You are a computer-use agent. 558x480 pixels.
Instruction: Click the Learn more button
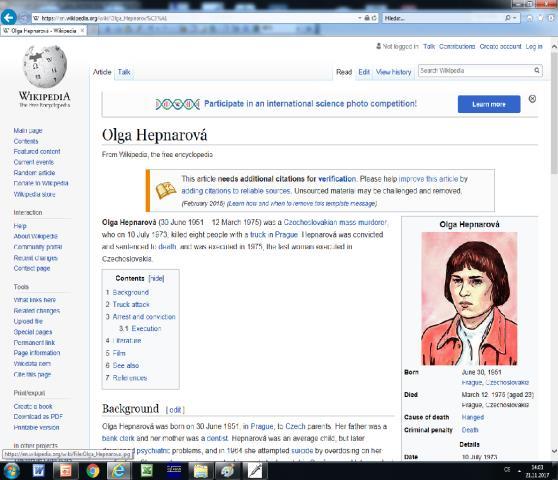(489, 104)
